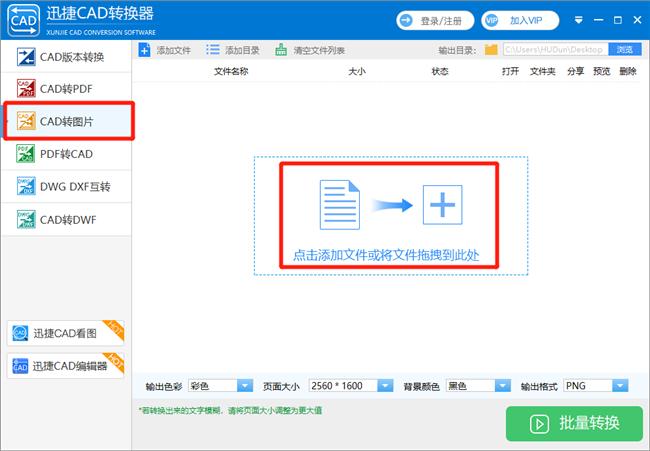Click the 清空文件列表 label
Viewport: 650px width, 451px height.
pyautogui.click(x=319, y=51)
